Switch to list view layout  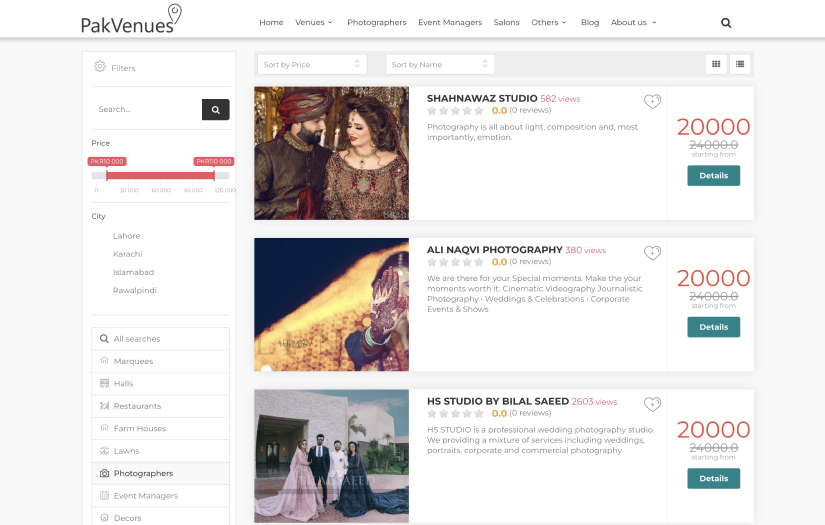[x=740, y=64]
